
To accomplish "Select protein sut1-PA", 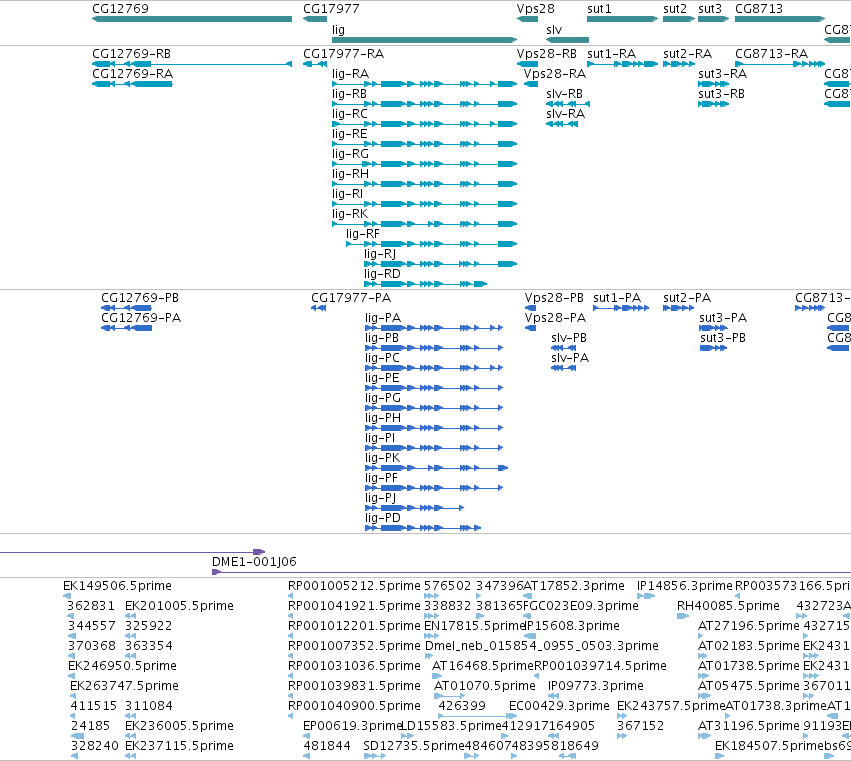I will tap(621, 308).
